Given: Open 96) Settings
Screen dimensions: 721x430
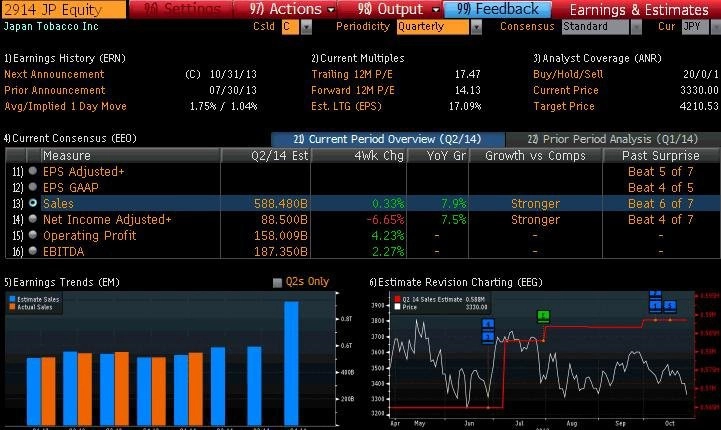Looking at the screenshot, I should click(182, 9).
